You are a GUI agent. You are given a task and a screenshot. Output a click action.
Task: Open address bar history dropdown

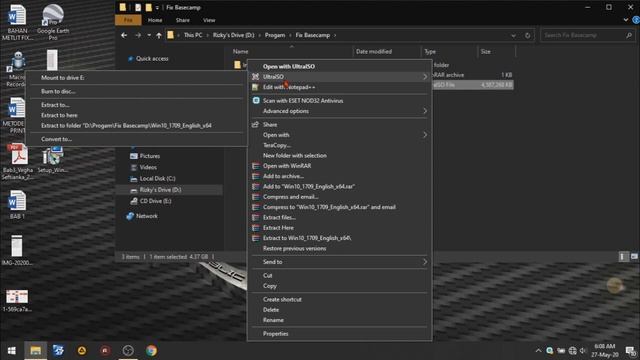tap(513, 36)
